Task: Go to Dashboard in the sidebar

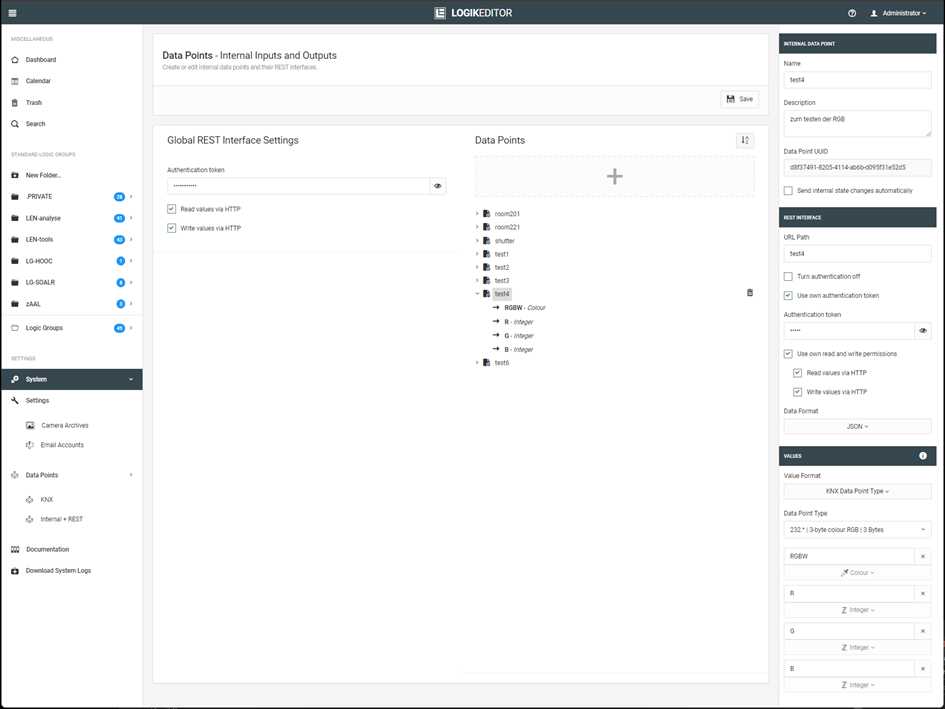Action: pos(40,60)
